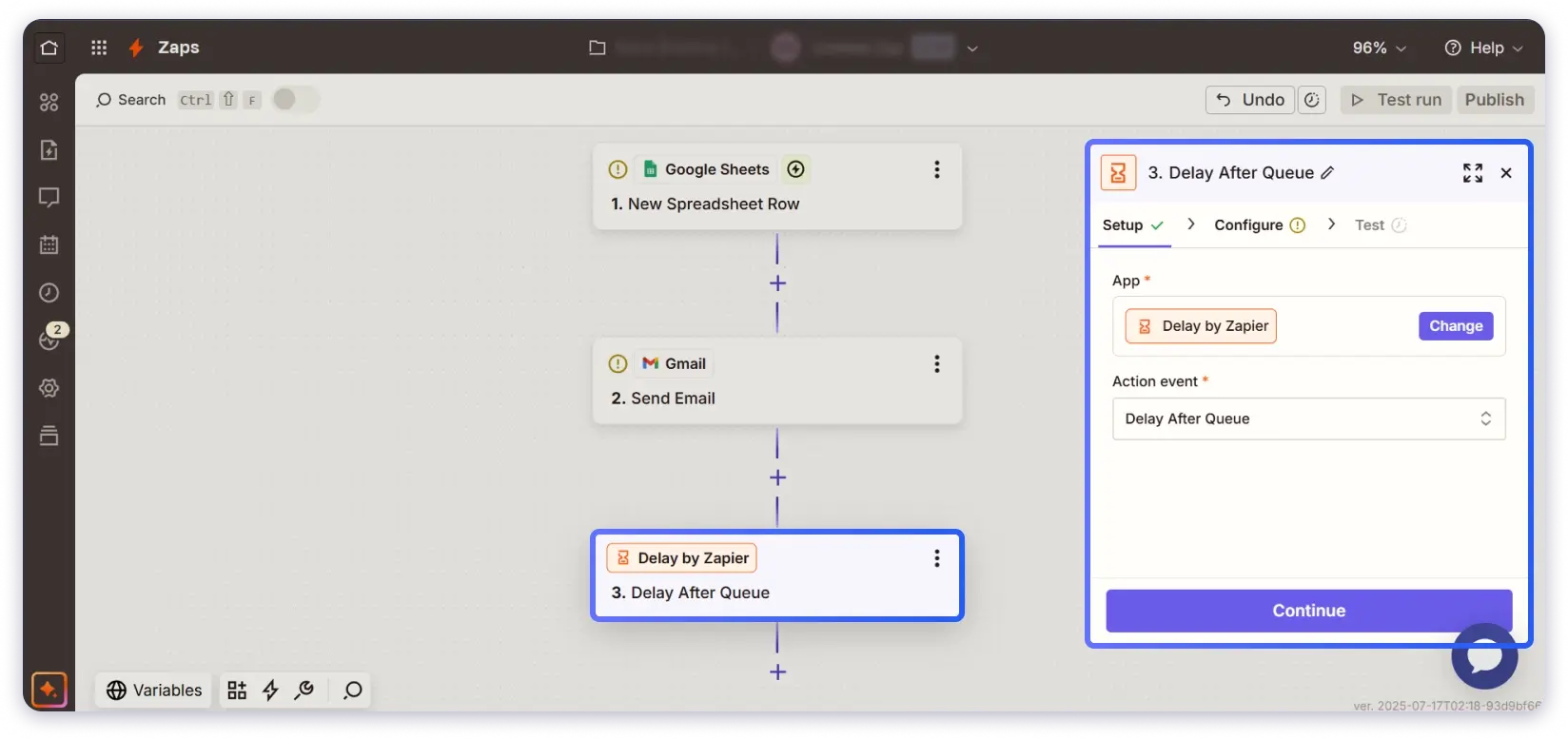Click the Continue button
The height and width of the screenshot is (739, 1568).
point(1308,611)
